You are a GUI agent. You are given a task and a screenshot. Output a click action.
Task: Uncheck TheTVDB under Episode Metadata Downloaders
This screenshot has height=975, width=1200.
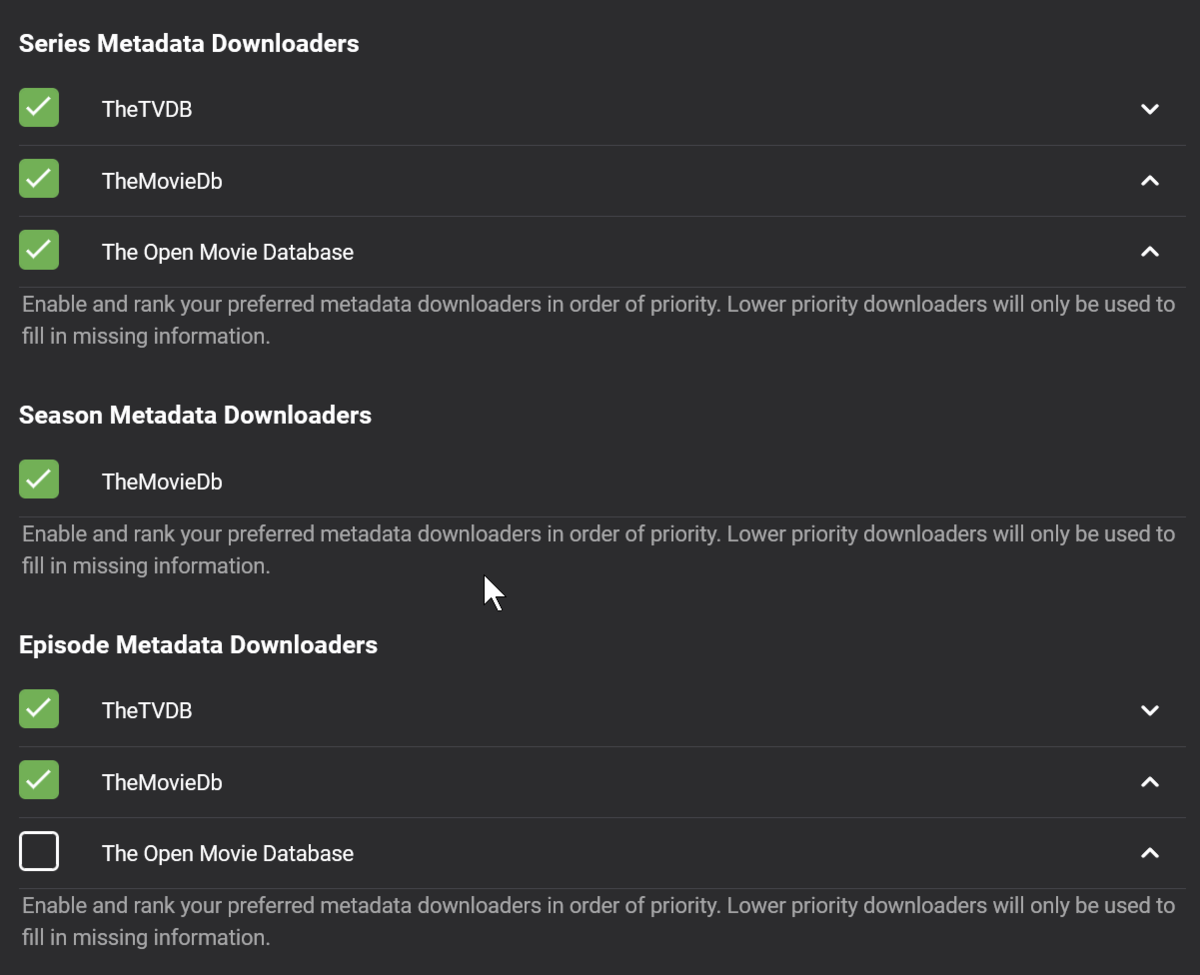coord(39,709)
